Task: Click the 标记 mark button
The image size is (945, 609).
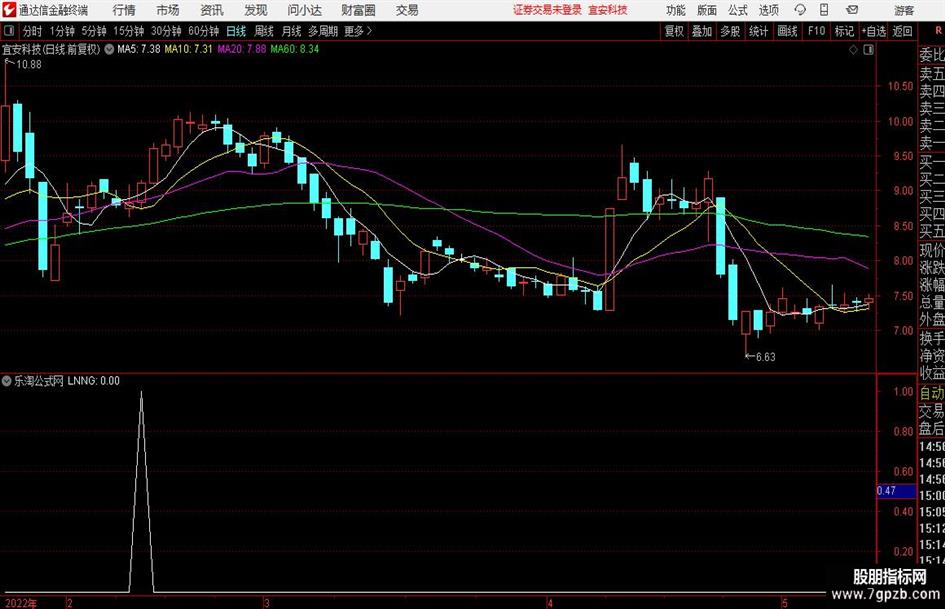Action: click(x=844, y=31)
